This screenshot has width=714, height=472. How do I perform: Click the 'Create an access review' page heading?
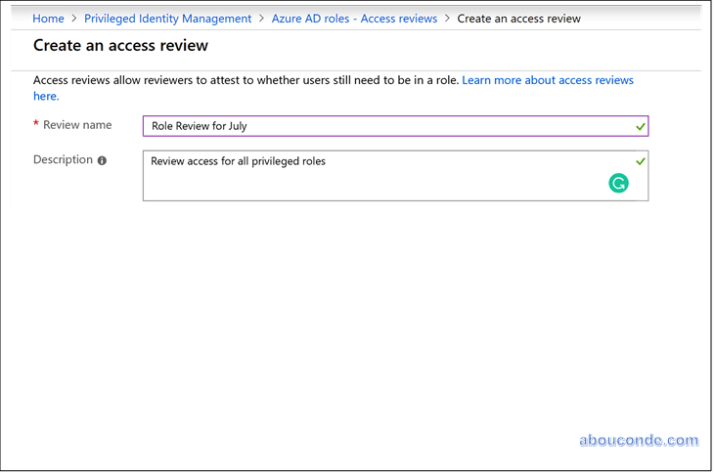(x=121, y=46)
